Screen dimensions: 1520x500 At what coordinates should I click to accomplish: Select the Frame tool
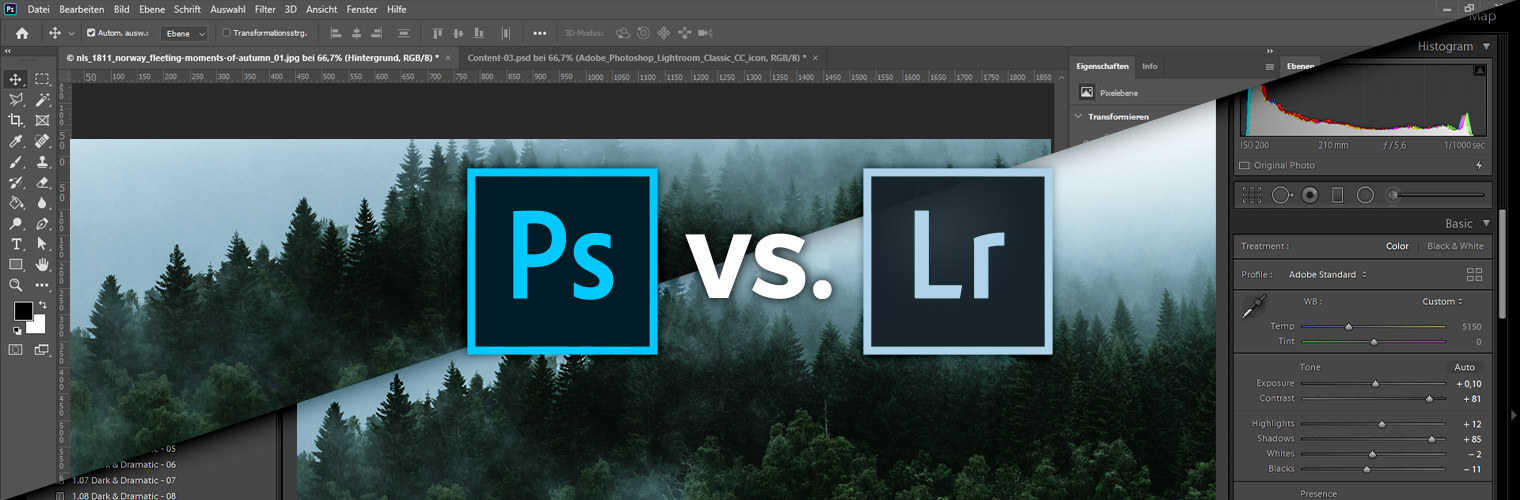coord(43,120)
